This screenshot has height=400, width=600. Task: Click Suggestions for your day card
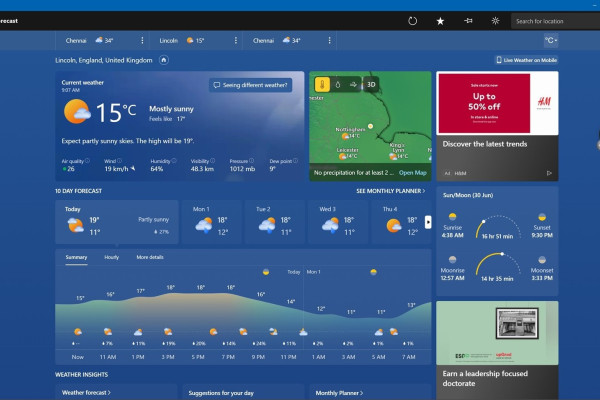pos(243,392)
